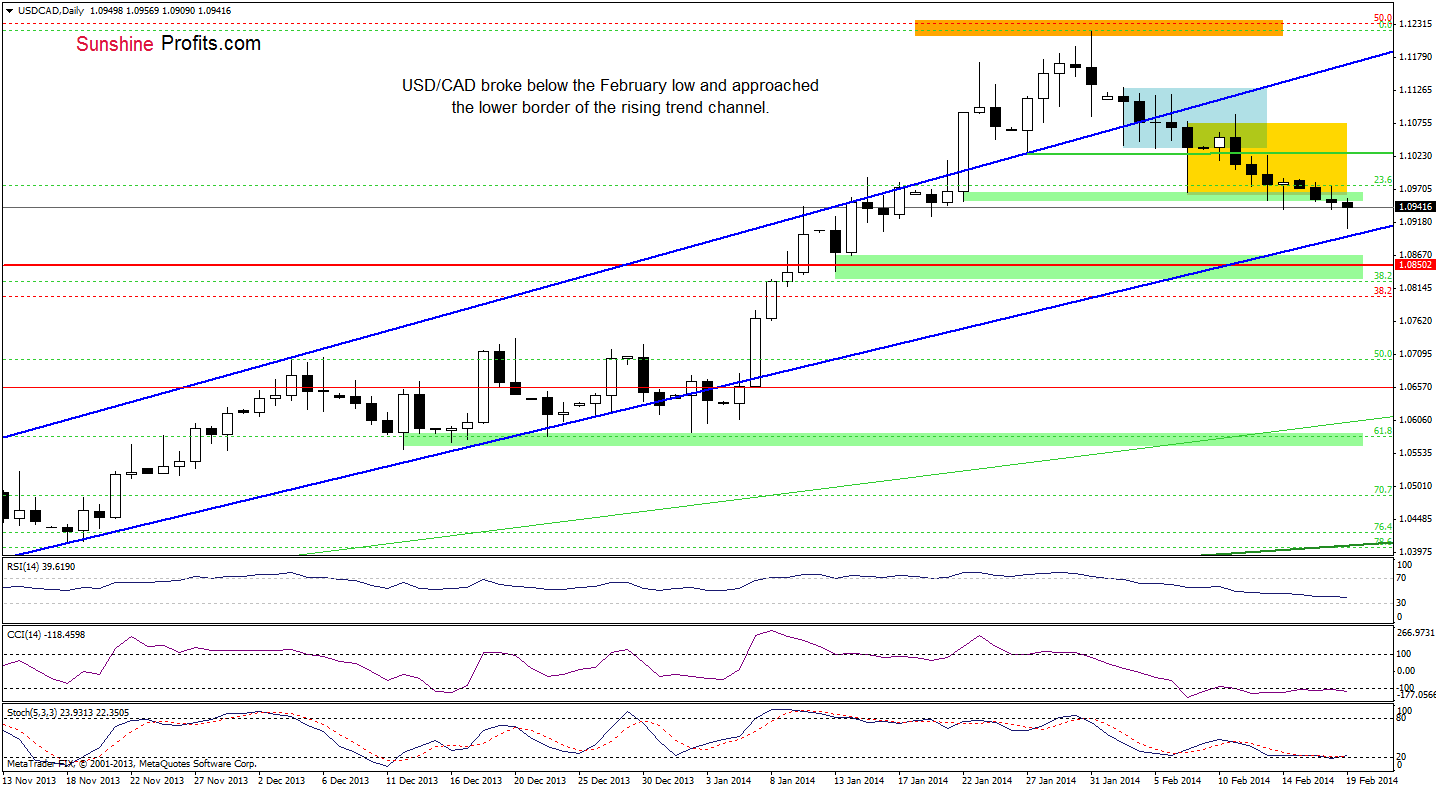
Task: Select the 1.04485 price axis value
Action: click(1416, 519)
